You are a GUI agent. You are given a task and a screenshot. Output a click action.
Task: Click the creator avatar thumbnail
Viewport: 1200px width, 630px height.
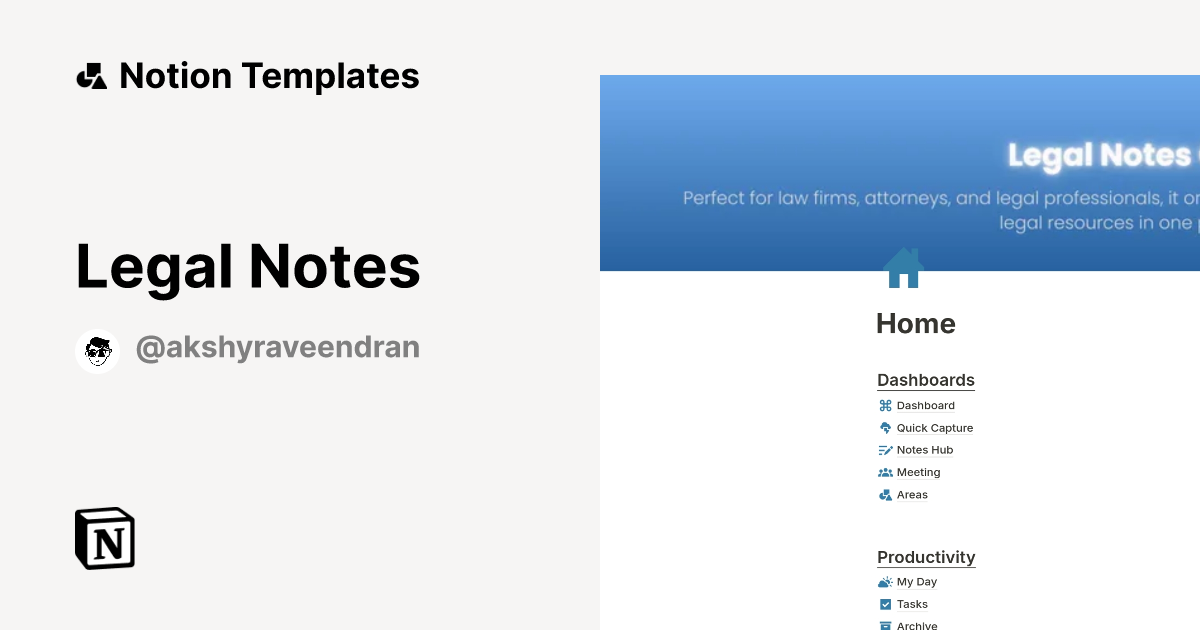97,350
